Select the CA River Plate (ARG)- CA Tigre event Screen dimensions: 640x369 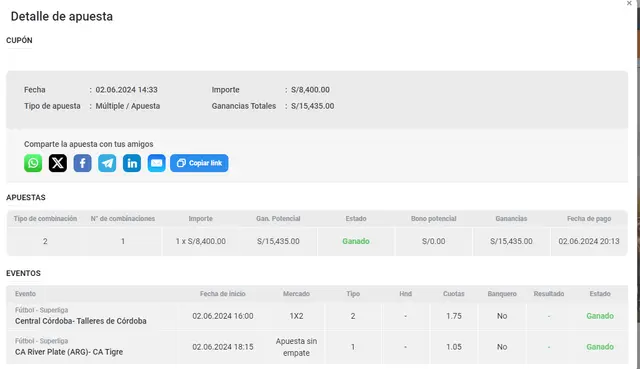click(69, 352)
